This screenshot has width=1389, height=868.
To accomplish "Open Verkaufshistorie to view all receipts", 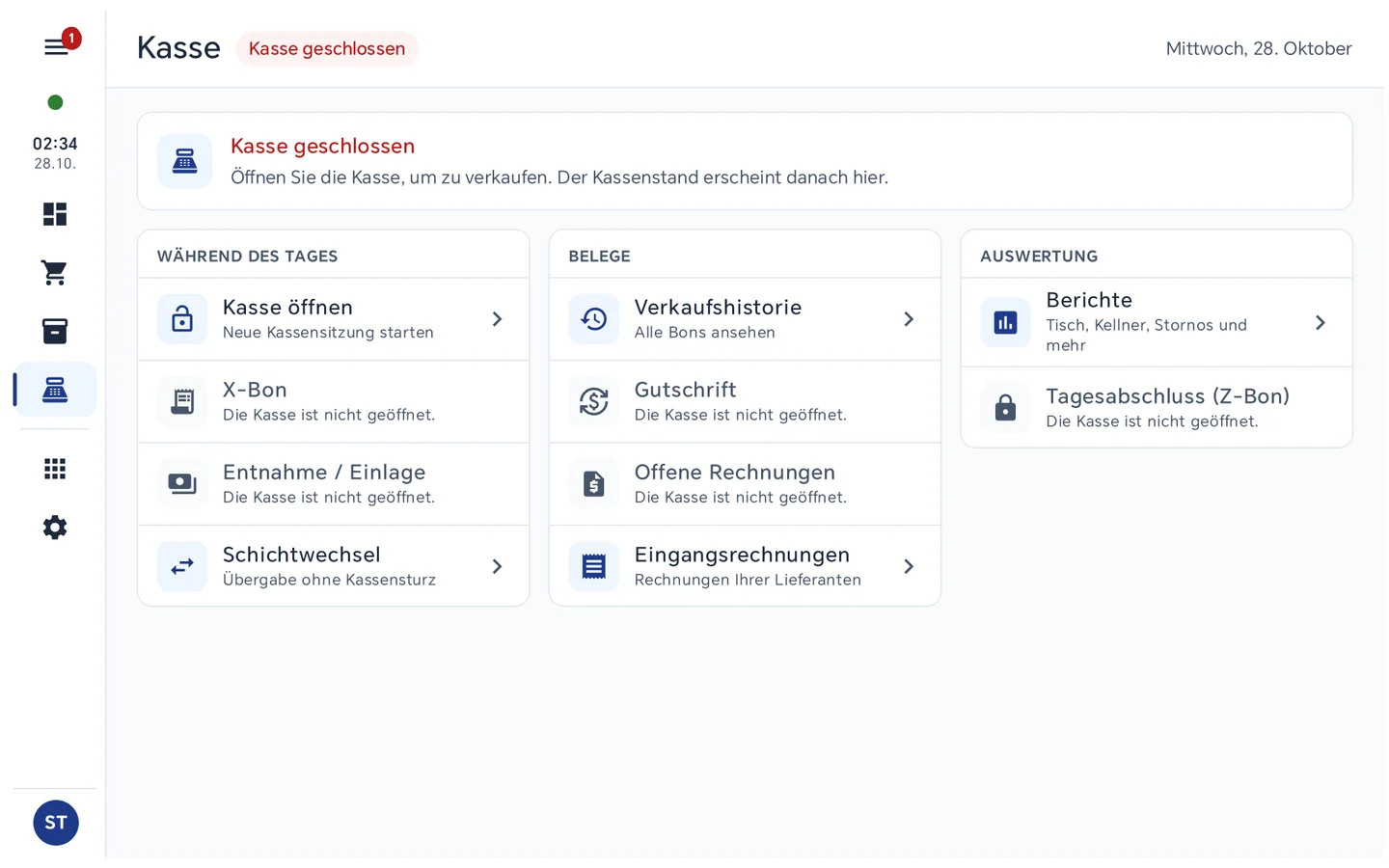I will coord(745,319).
